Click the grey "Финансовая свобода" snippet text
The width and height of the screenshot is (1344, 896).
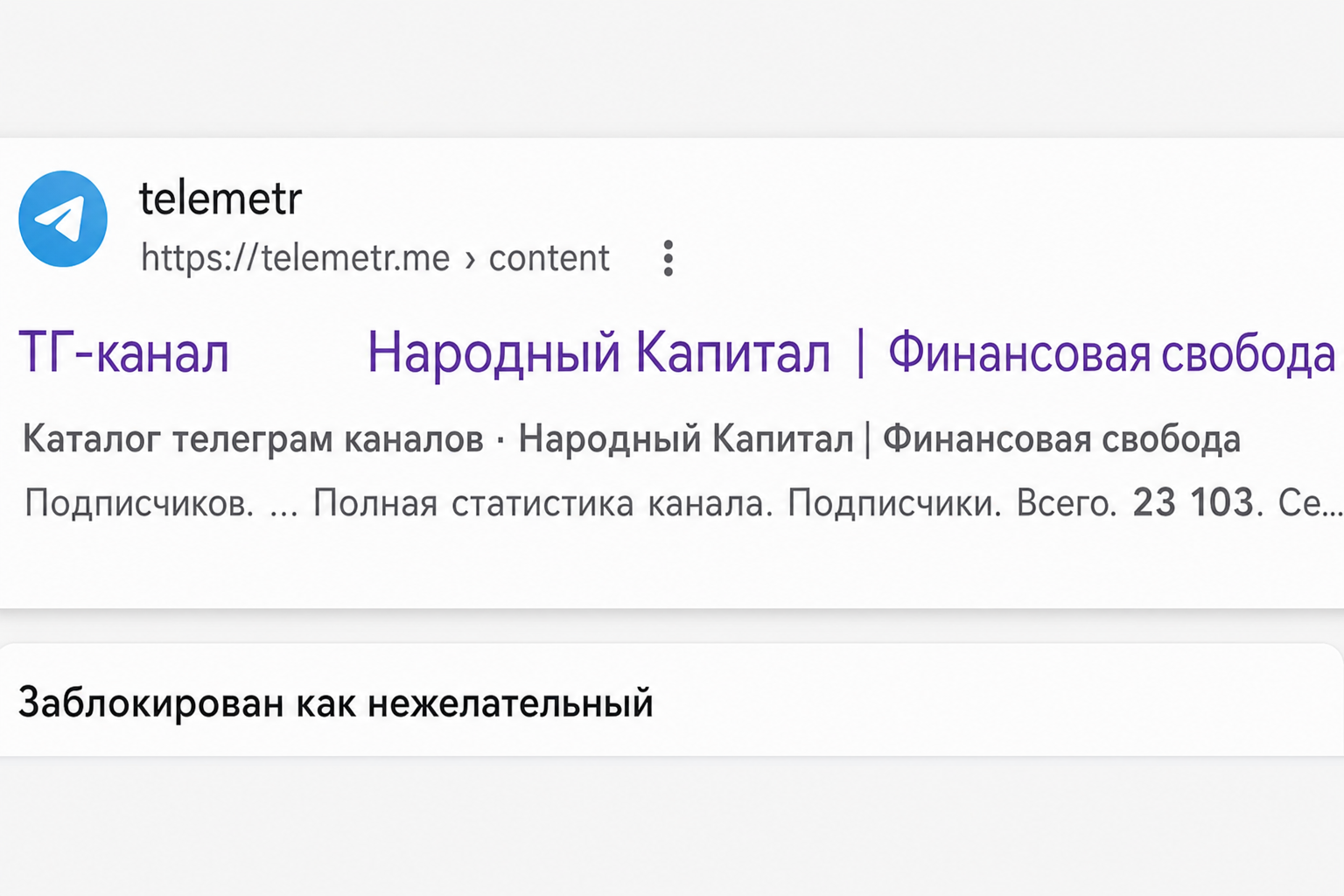point(1061,439)
